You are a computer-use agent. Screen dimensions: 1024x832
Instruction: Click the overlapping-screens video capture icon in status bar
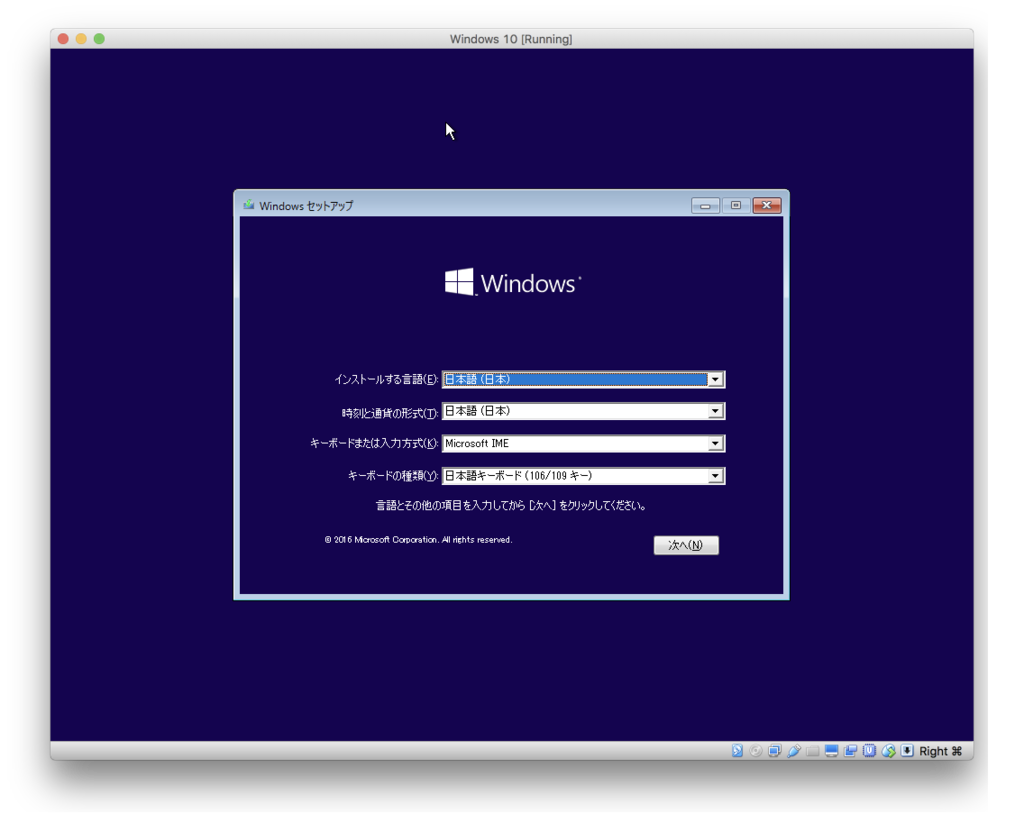[850, 751]
